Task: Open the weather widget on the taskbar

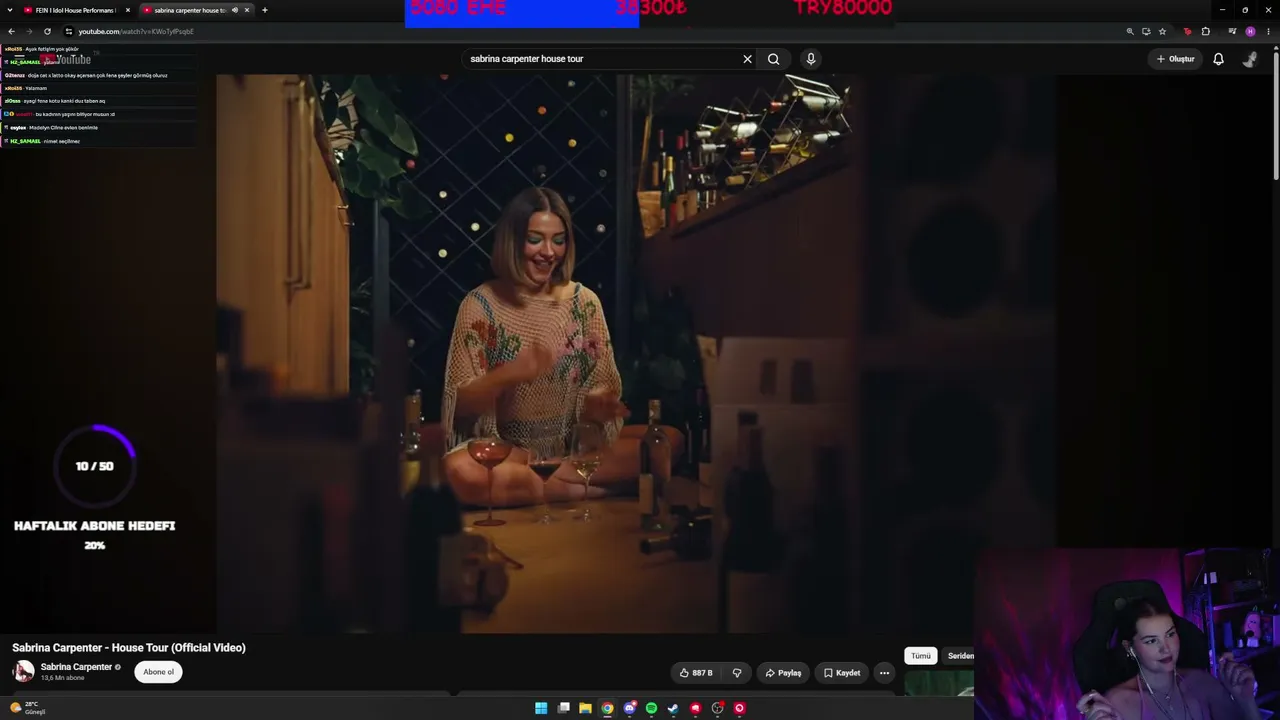Action: pos(27,708)
